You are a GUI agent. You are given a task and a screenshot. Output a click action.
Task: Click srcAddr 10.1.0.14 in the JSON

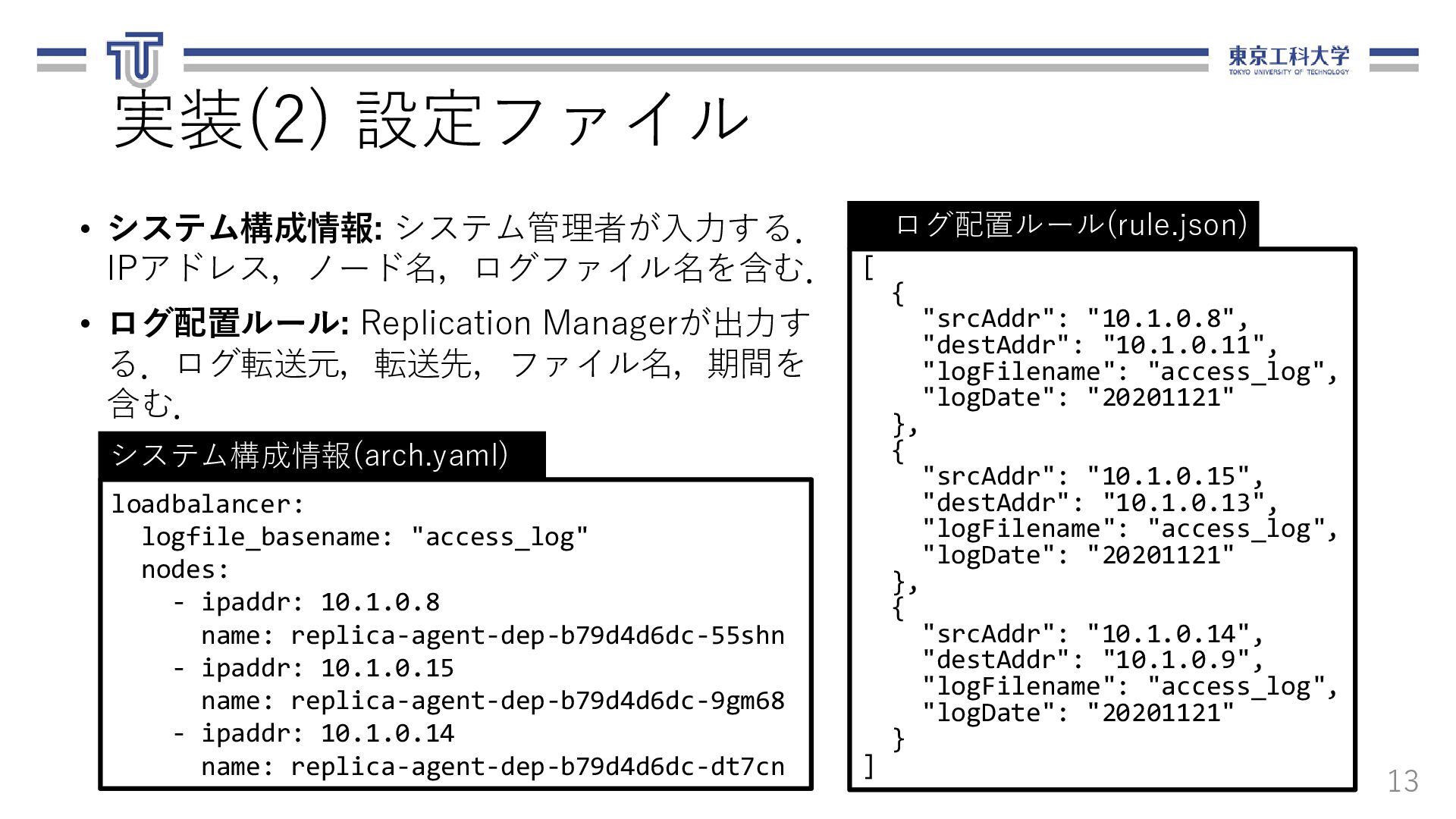tap(1092, 633)
